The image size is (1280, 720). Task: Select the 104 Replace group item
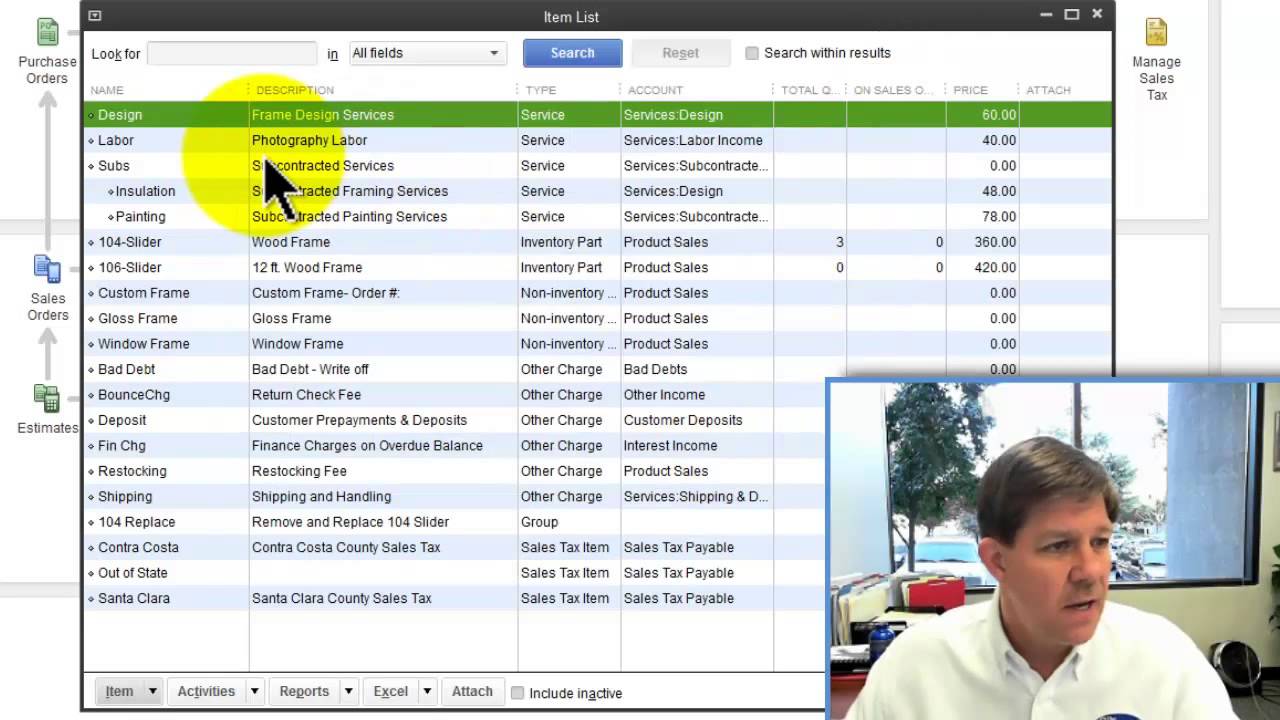tap(137, 523)
